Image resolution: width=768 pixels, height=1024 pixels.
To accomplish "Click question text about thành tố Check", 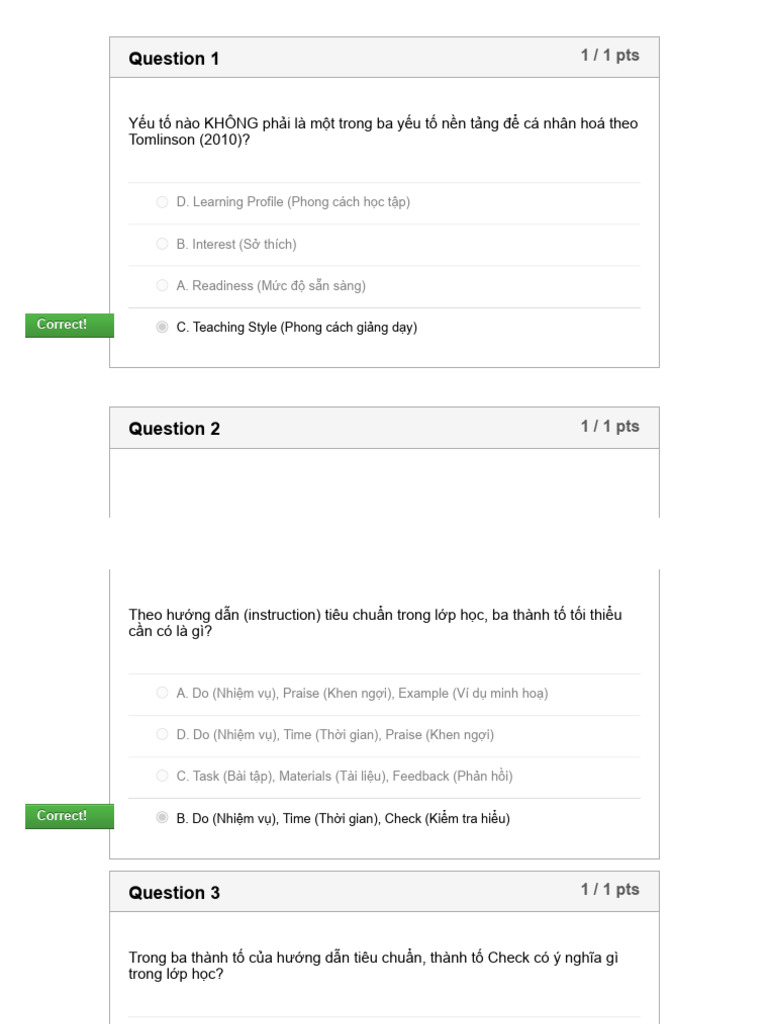I will [374, 965].
